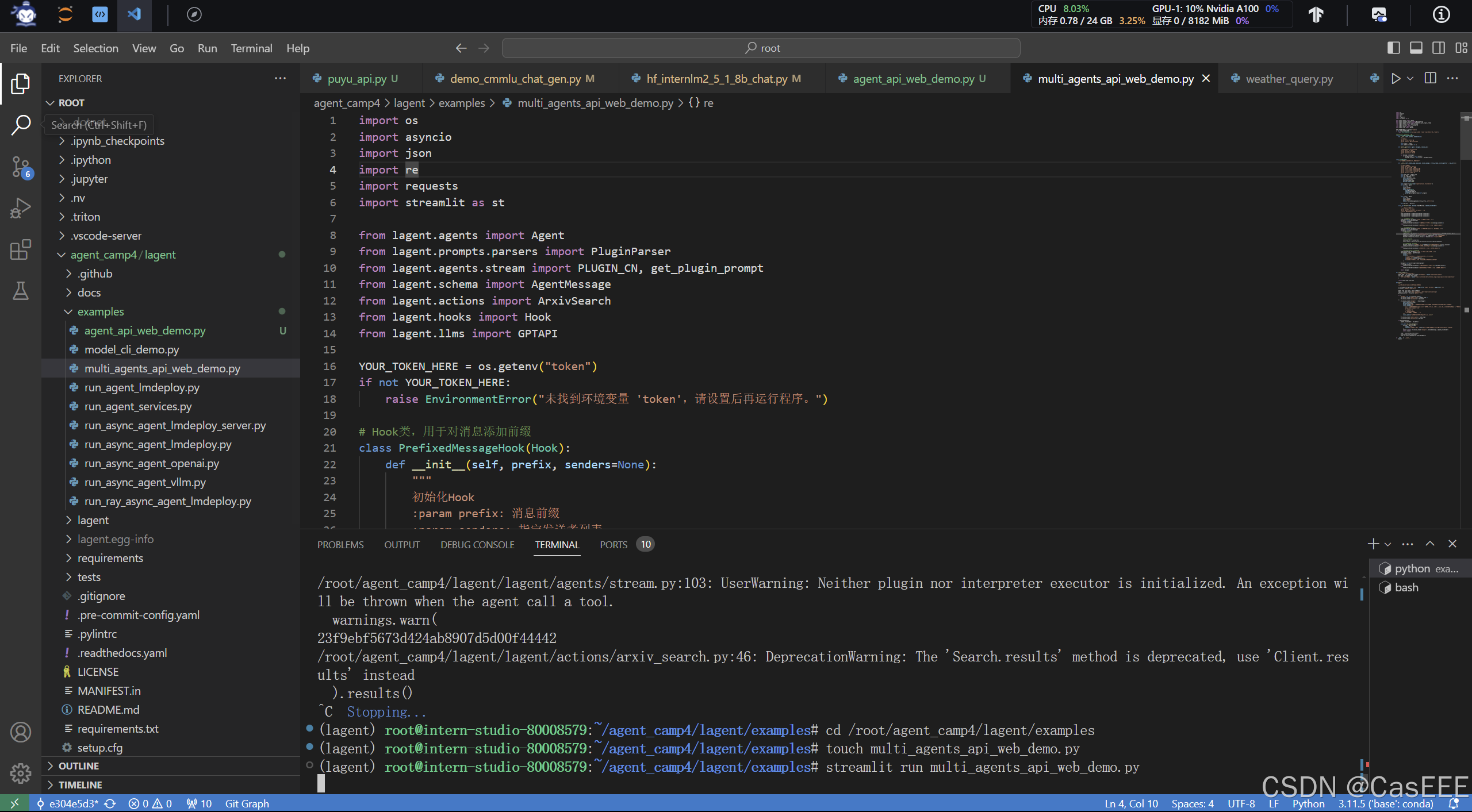The image size is (1472, 812).
Task: Open Source Control view with badge
Action: point(21,167)
